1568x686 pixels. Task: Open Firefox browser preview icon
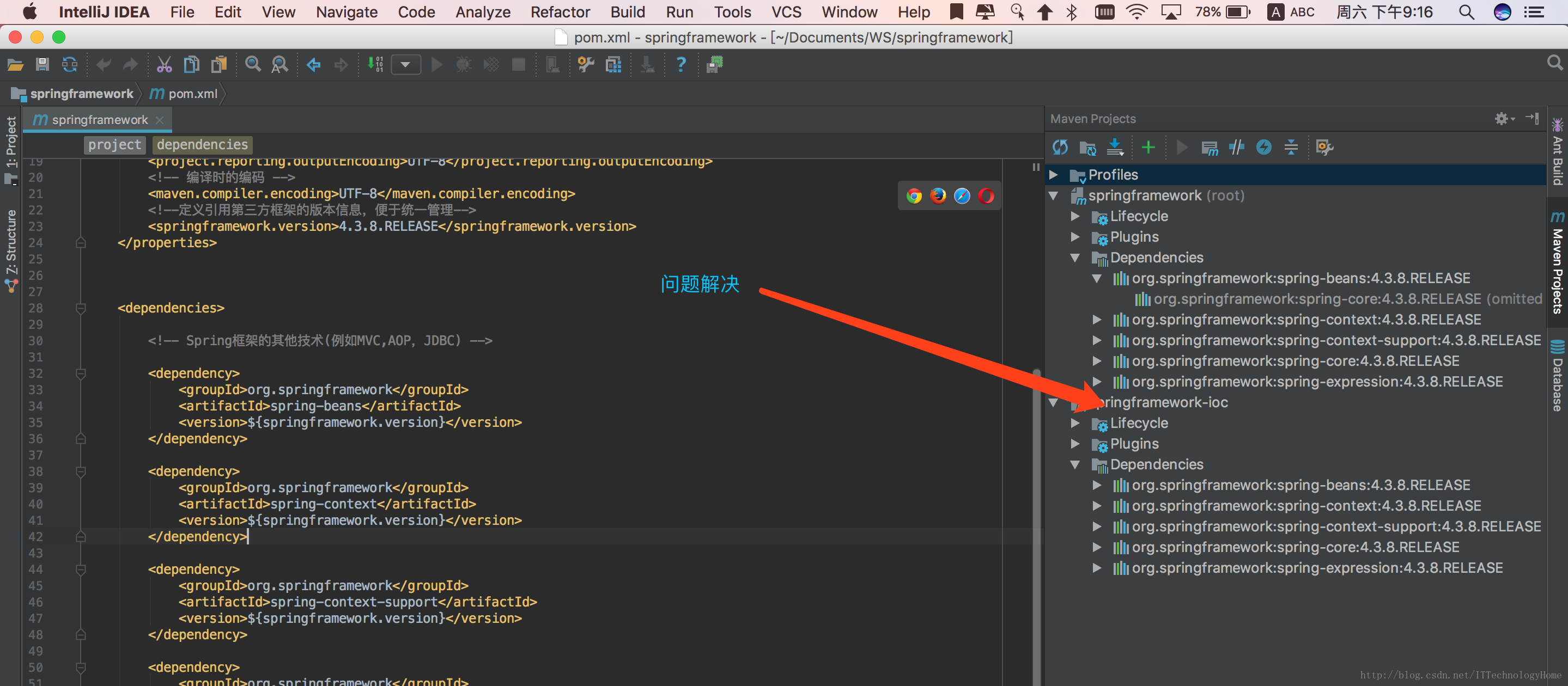tap(938, 196)
